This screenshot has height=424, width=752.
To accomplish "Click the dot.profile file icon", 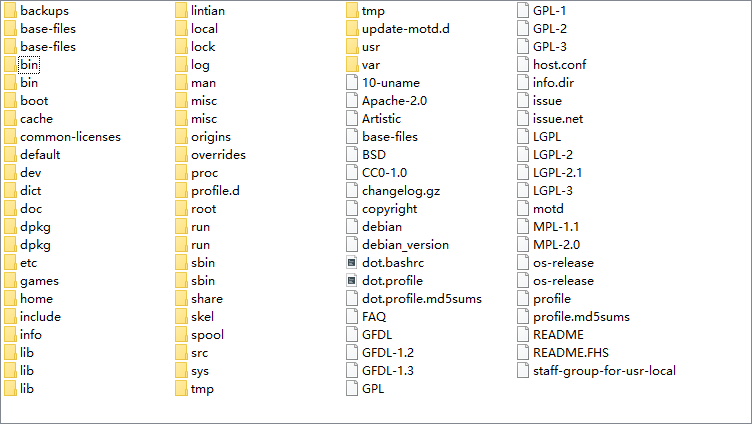I will (x=352, y=281).
